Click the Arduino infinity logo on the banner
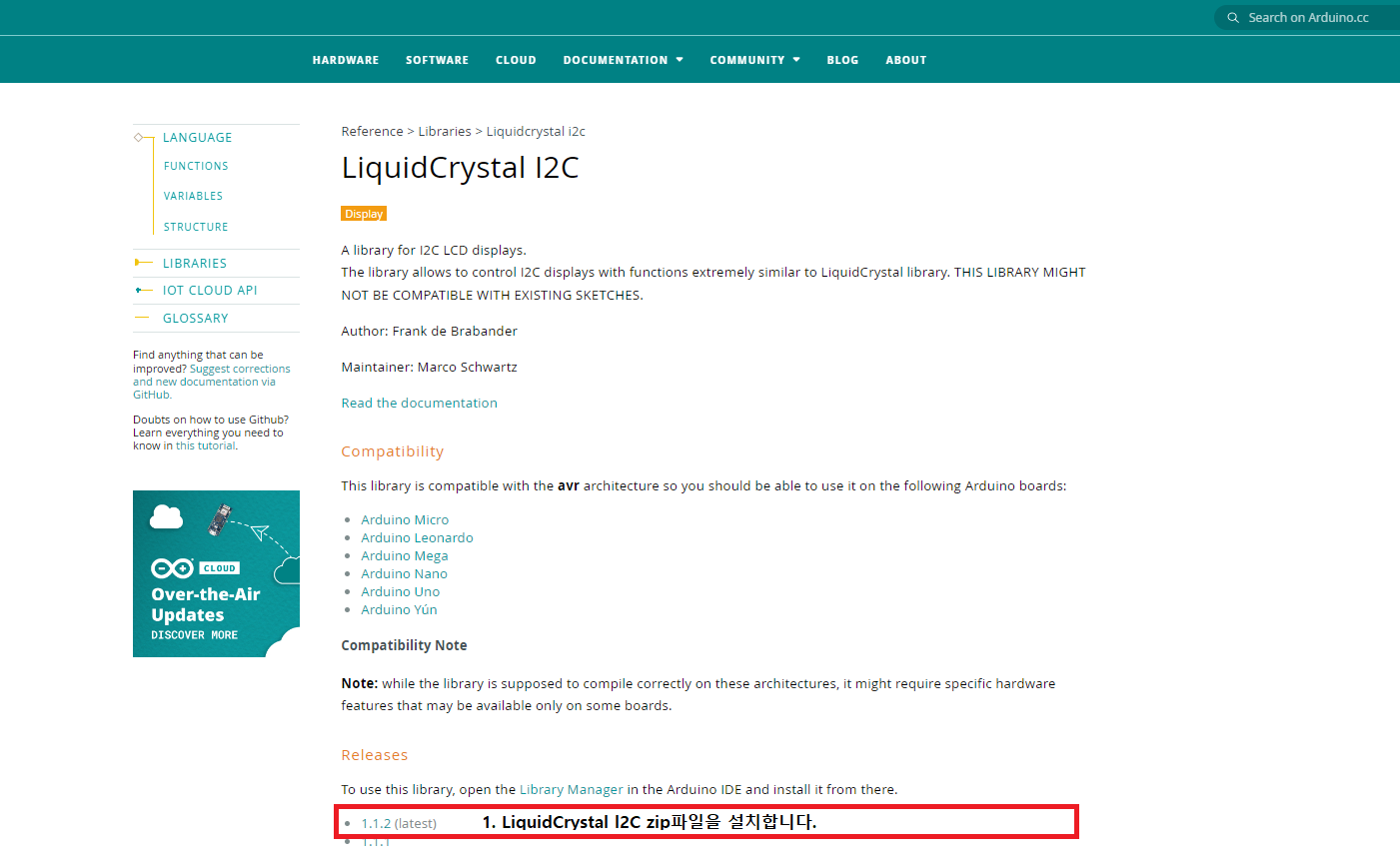This screenshot has height=866, width=1400. pos(172,568)
